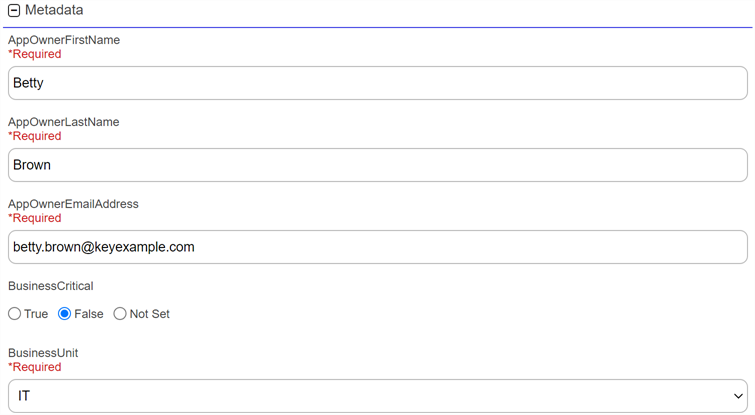
Task: Click the Required note under BusinessUnit
Action: coord(35,367)
